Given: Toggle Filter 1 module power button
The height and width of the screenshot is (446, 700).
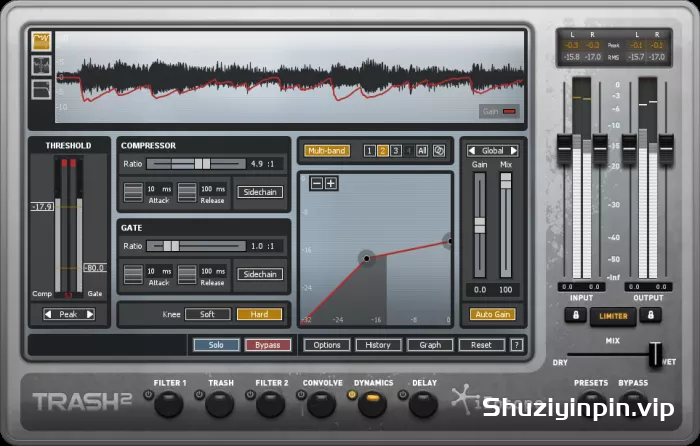Looking at the screenshot, I should (x=148, y=395).
